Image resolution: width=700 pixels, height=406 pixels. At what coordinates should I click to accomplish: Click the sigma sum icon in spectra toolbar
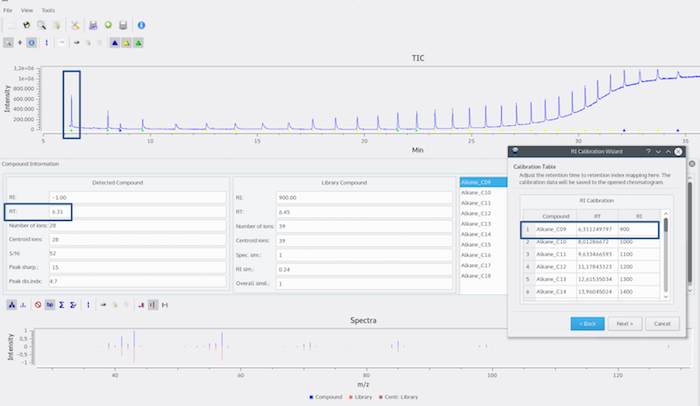click(62, 305)
